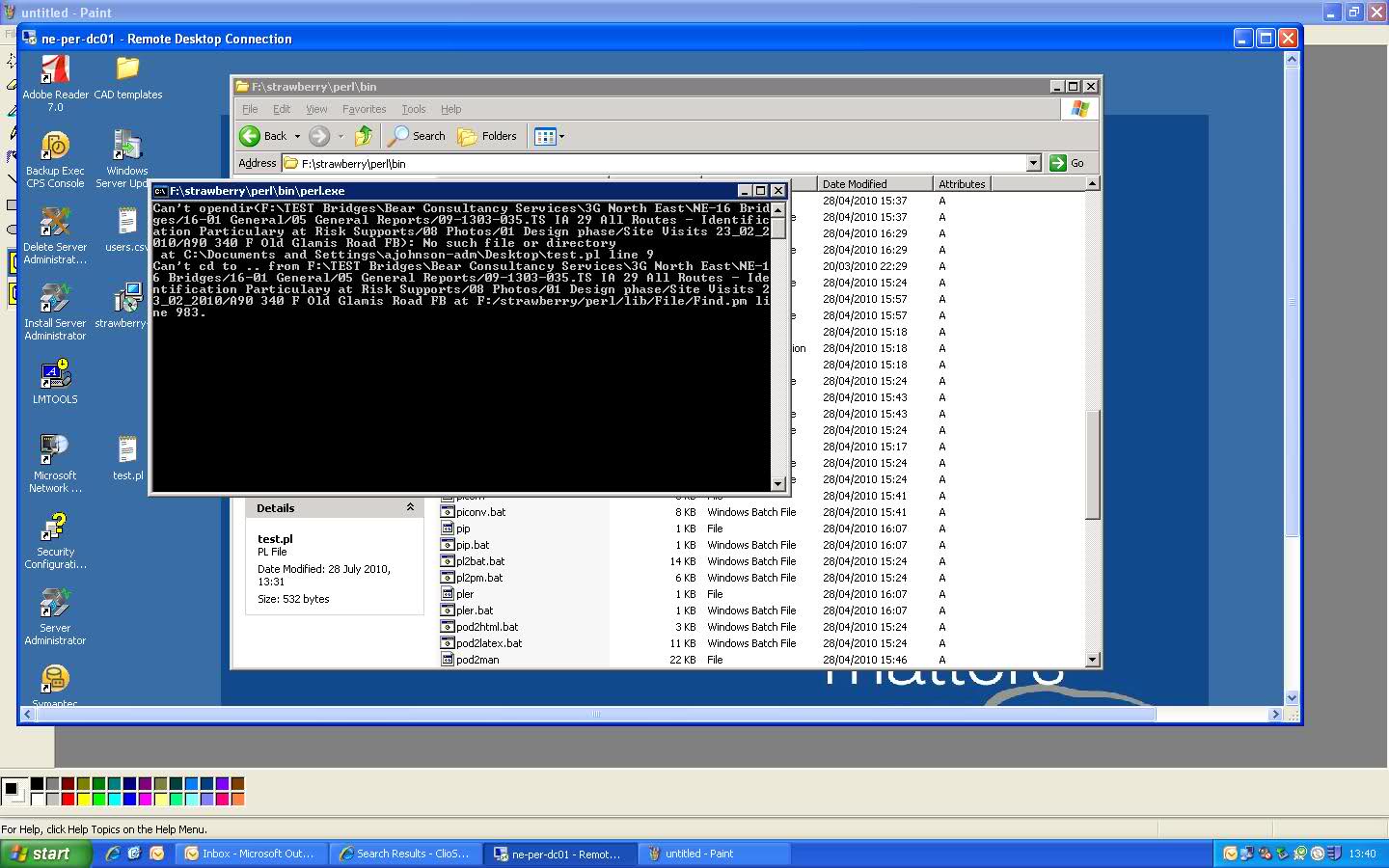Viewport: 1389px width, 868px height.
Task: Collapse the Details panel section
Action: [x=410, y=507]
